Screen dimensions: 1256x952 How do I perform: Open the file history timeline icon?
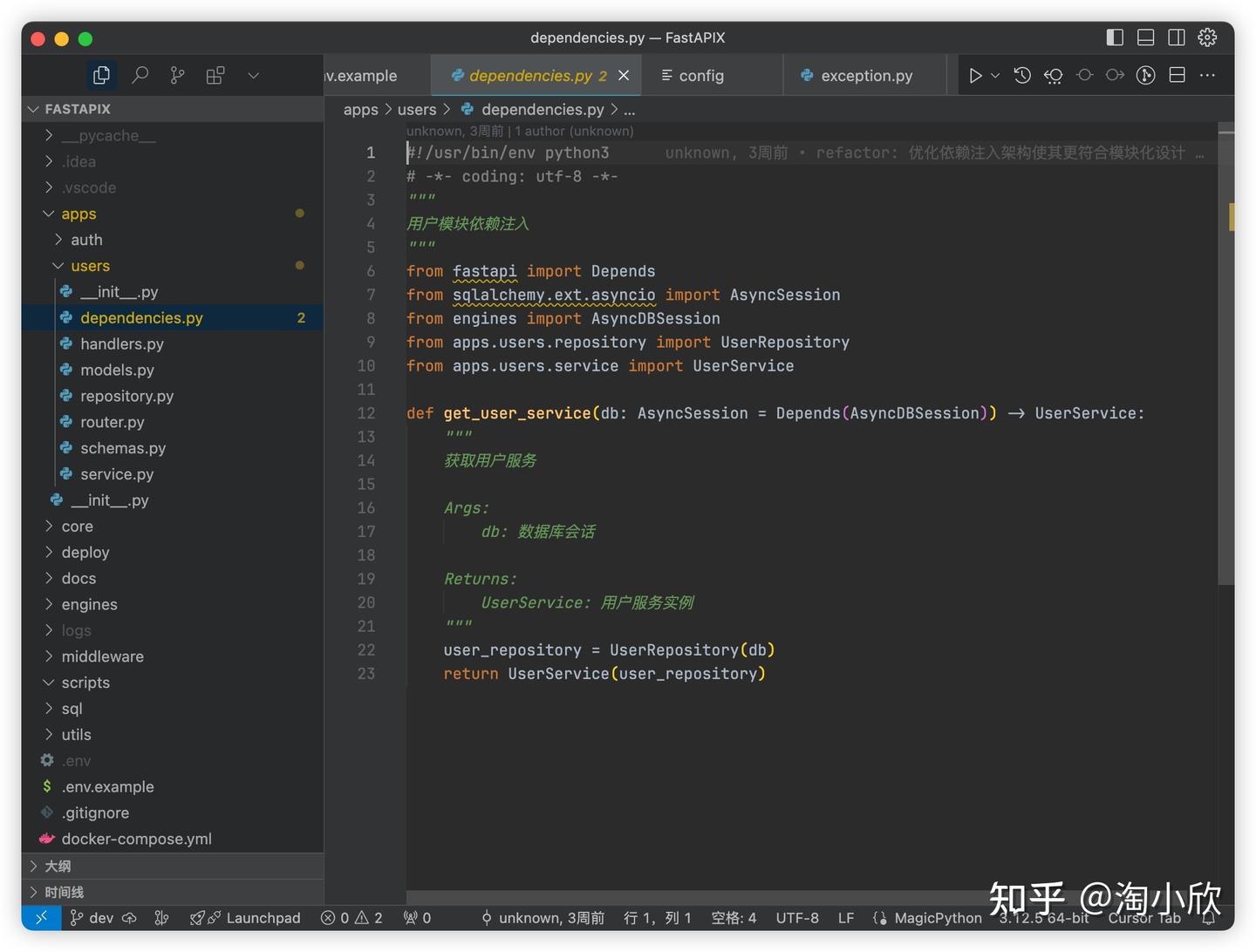[1021, 75]
